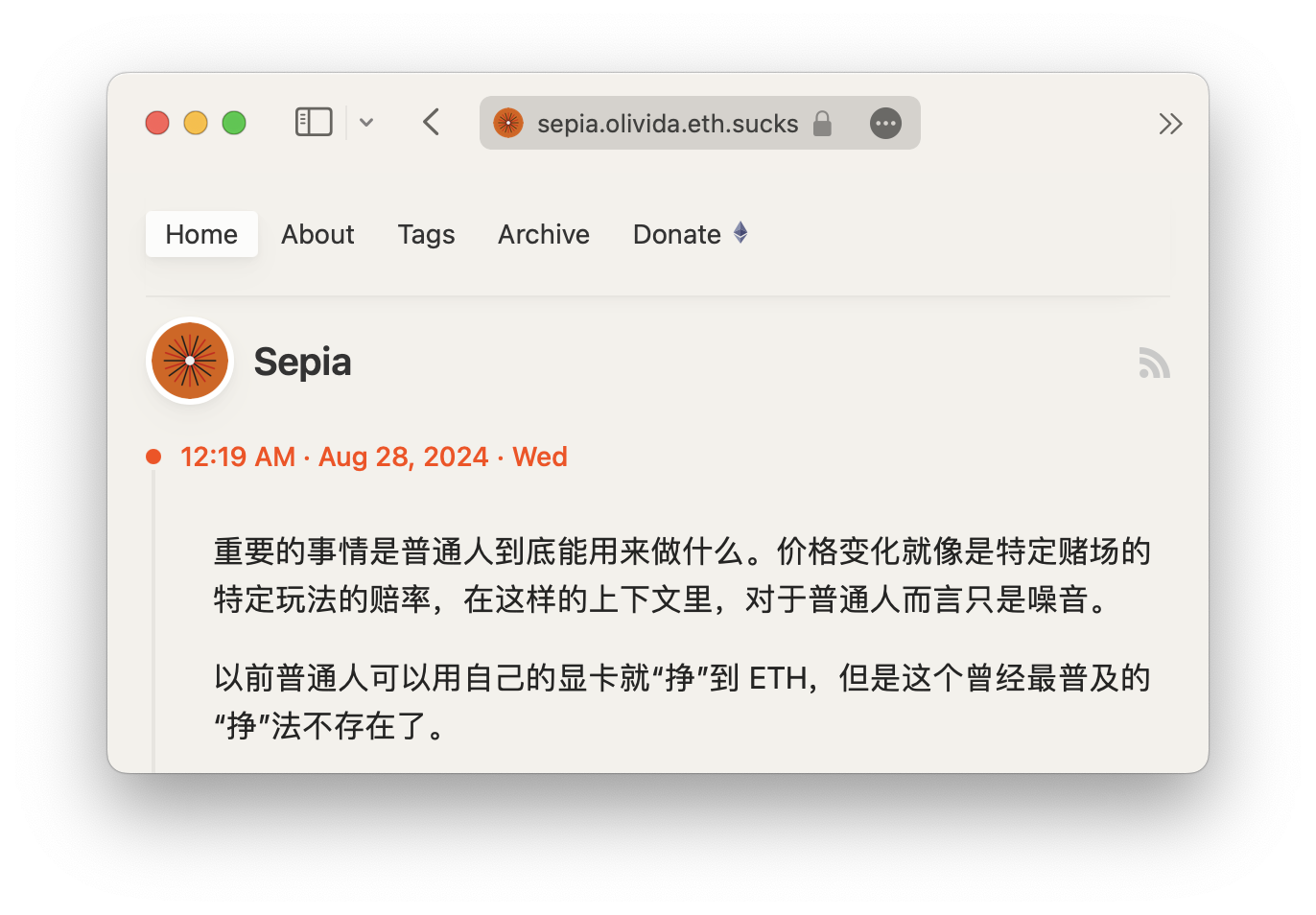The height and width of the screenshot is (915, 1316).
Task: Open the more options ellipsis in address bar
Action: (x=884, y=123)
